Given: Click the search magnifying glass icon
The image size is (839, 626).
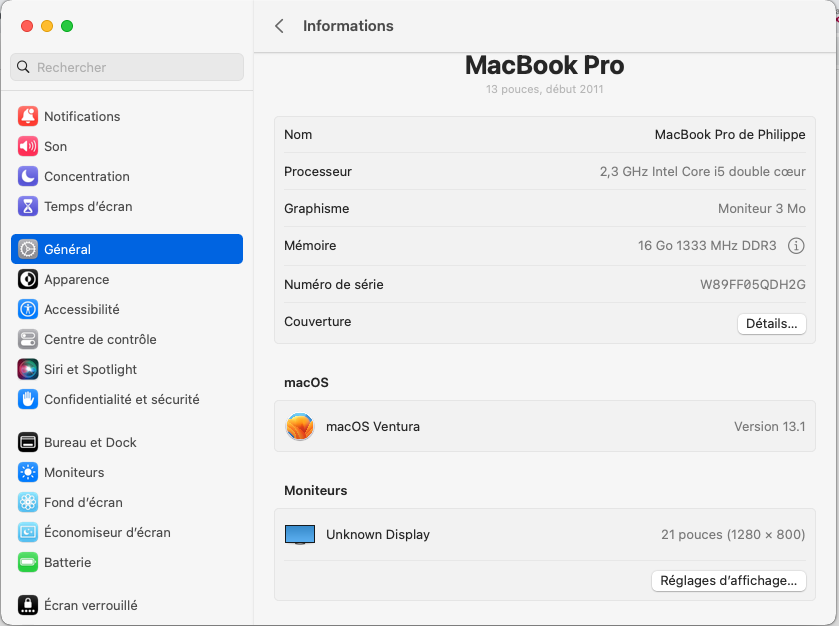Looking at the screenshot, I should pyautogui.click(x=23, y=67).
